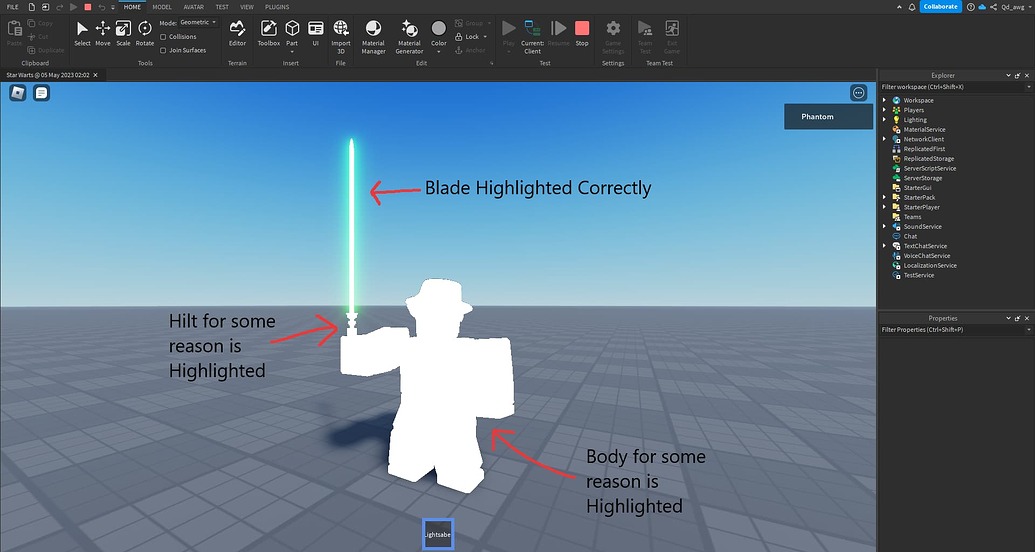Pick the Color swatch circle
This screenshot has height=552, width=1035.
click(x=439, y=28)
